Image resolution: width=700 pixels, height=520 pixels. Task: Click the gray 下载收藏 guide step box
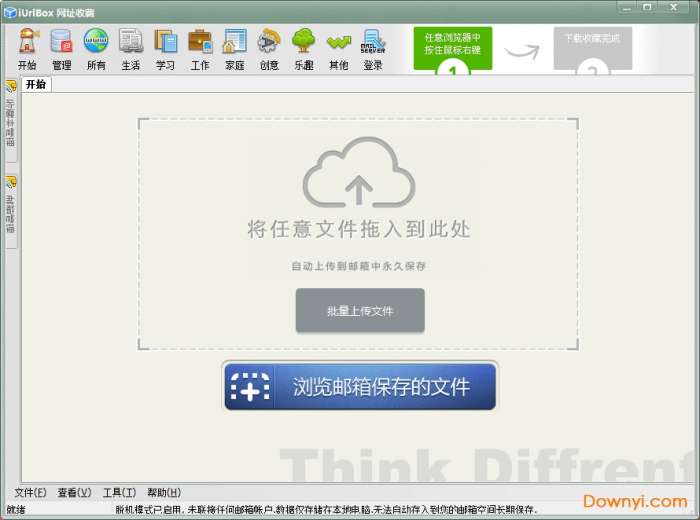pyautogui.click(x=592, y=48)
